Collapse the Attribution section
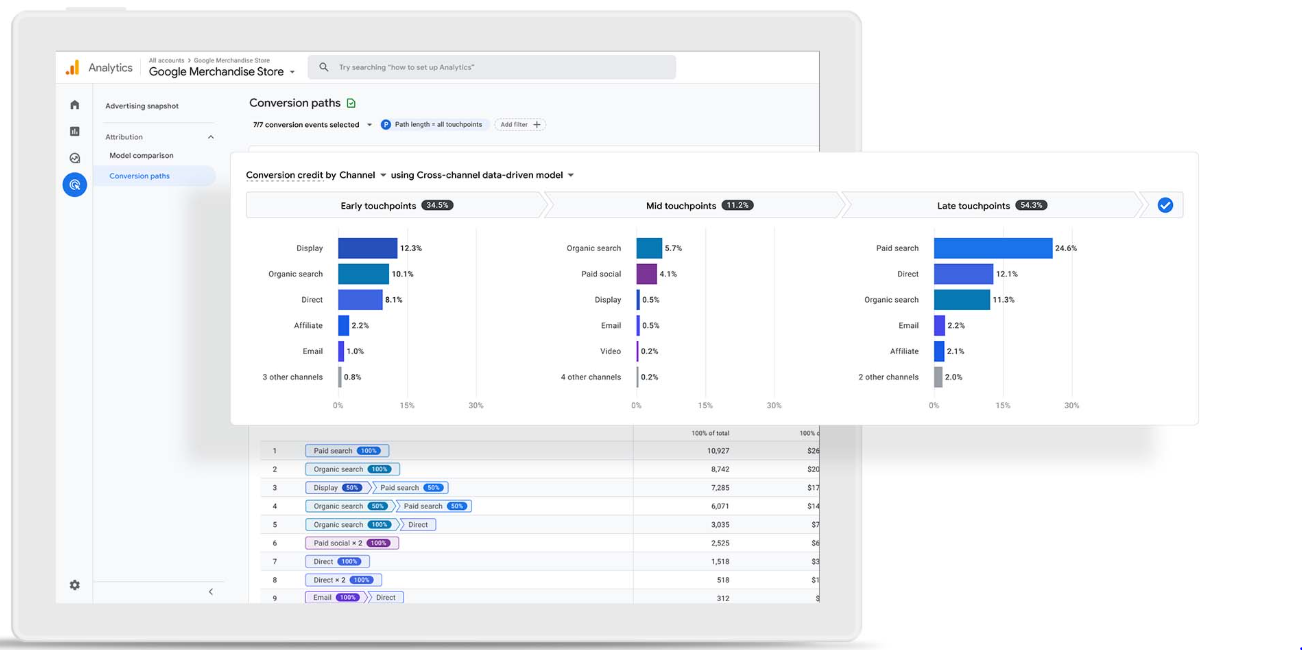This screenshot has height=650, width=1302. click(x=210, y=137)
